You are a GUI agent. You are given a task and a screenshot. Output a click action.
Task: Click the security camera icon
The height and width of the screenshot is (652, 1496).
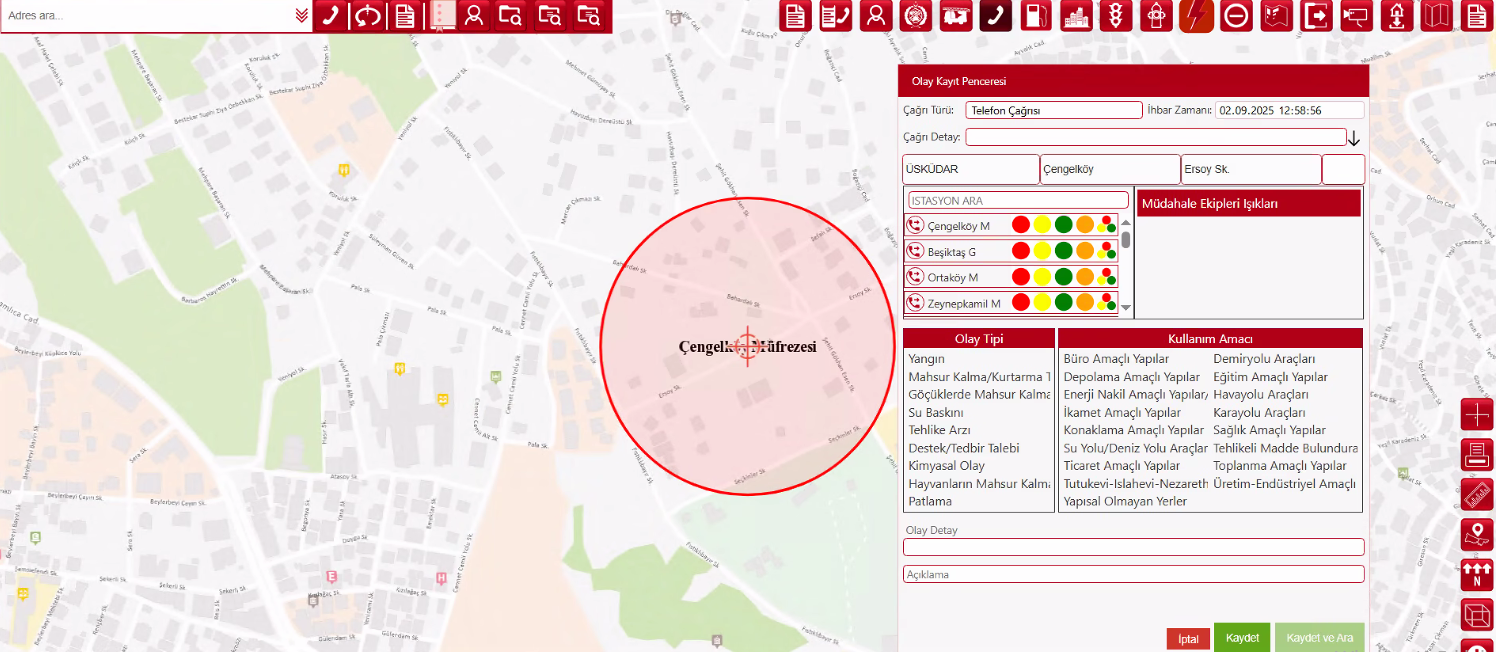click(1356, 16)
